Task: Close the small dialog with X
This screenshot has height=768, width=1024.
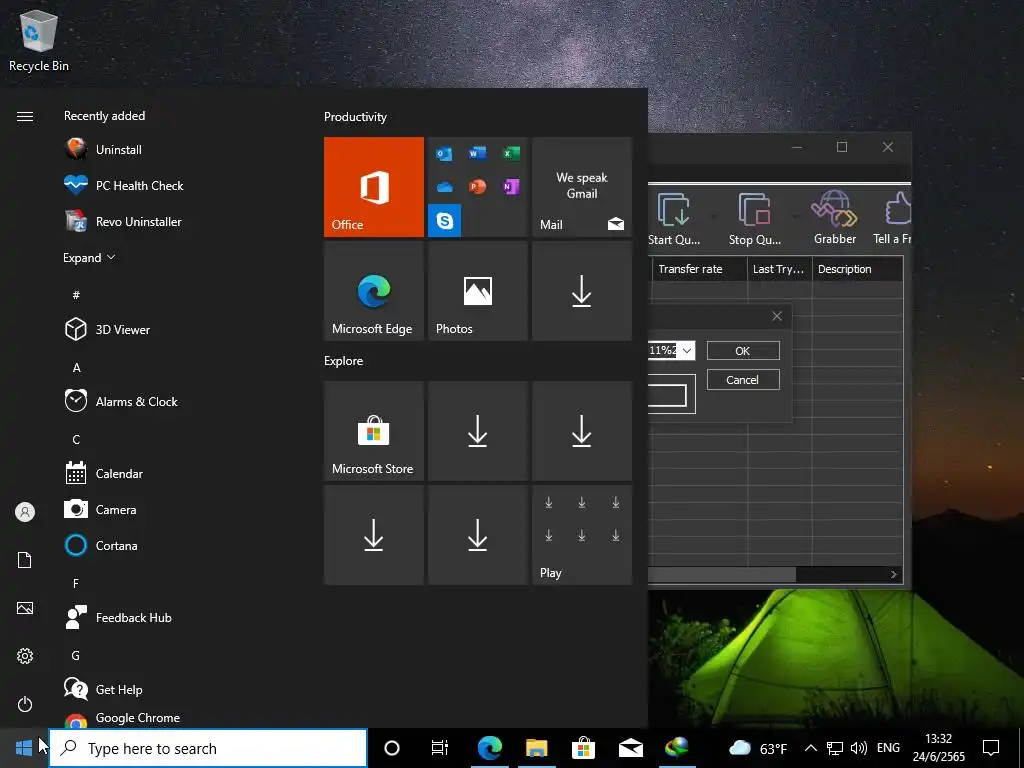Action: [x=777, y=316]
